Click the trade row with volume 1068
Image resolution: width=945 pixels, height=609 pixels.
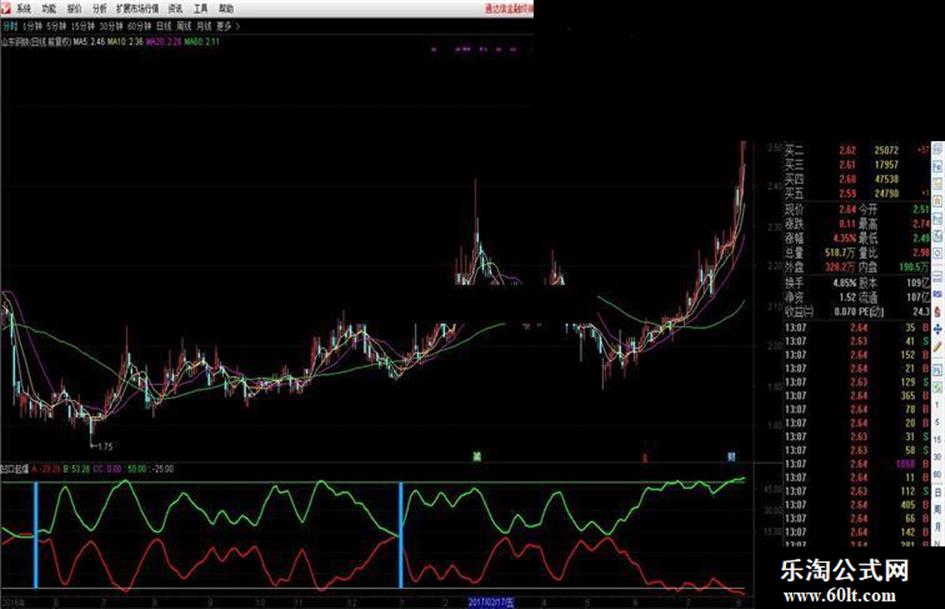click(858, 464)
